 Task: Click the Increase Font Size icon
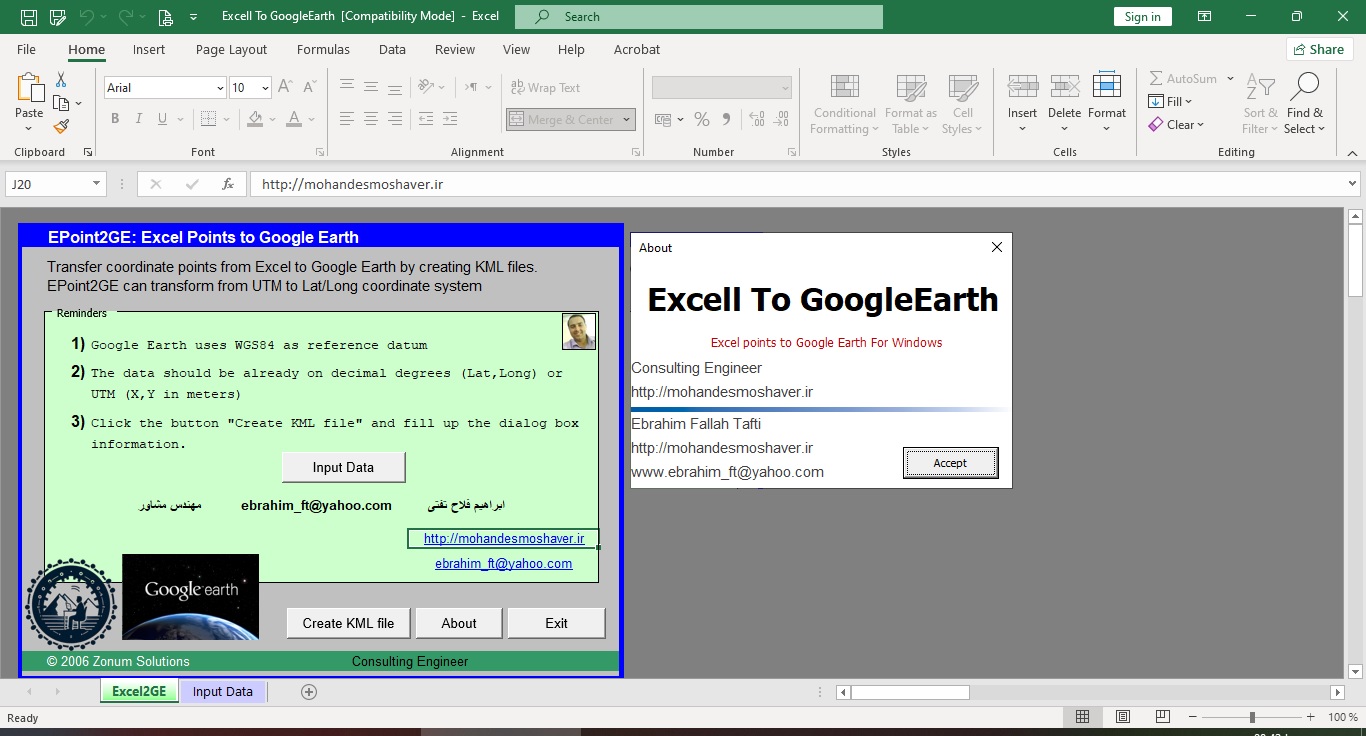click(285, 88)
